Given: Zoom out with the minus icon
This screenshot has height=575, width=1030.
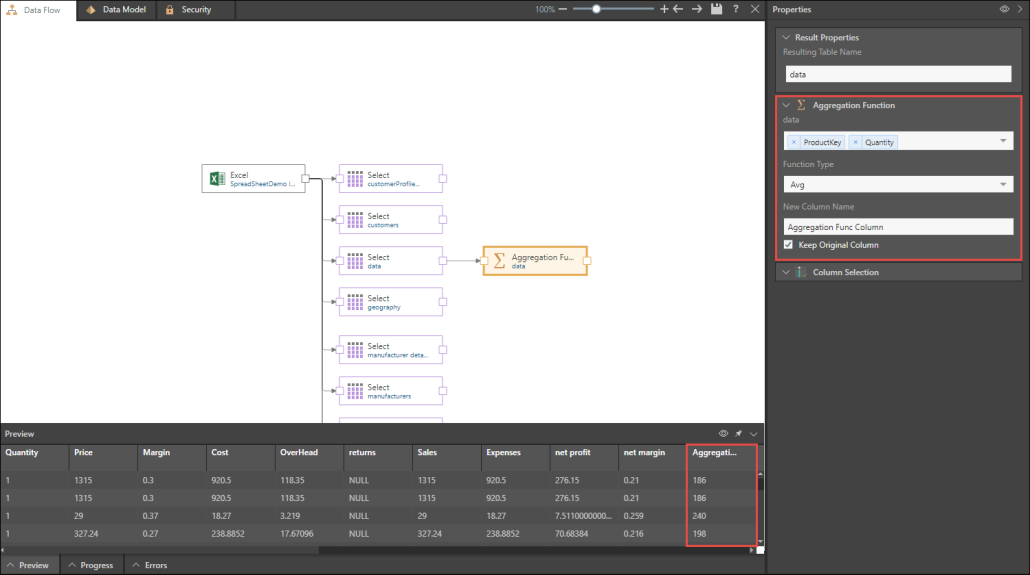Looking at the screenshot, I should pos(563,9).
